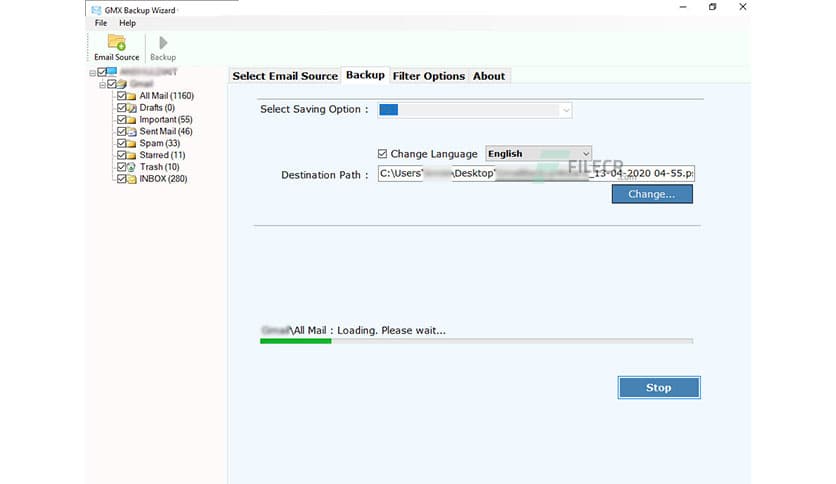This screenshot has width=836, height=484.
Task: Click the Spam folder icon
Action: [x=131, y=143]
